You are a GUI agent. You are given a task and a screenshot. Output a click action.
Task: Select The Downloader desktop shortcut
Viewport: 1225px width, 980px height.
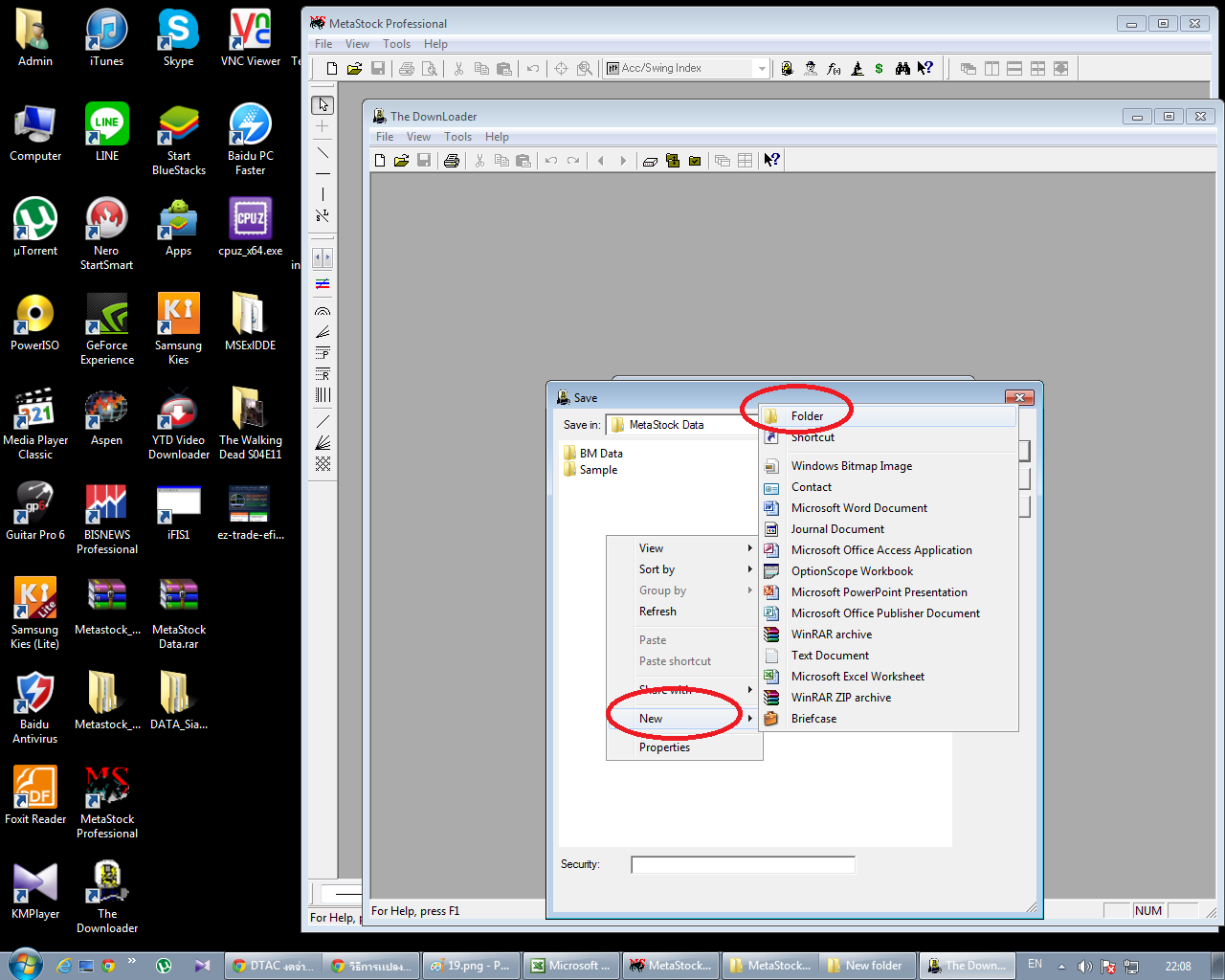pyautogui.click(x=107, y=897)
